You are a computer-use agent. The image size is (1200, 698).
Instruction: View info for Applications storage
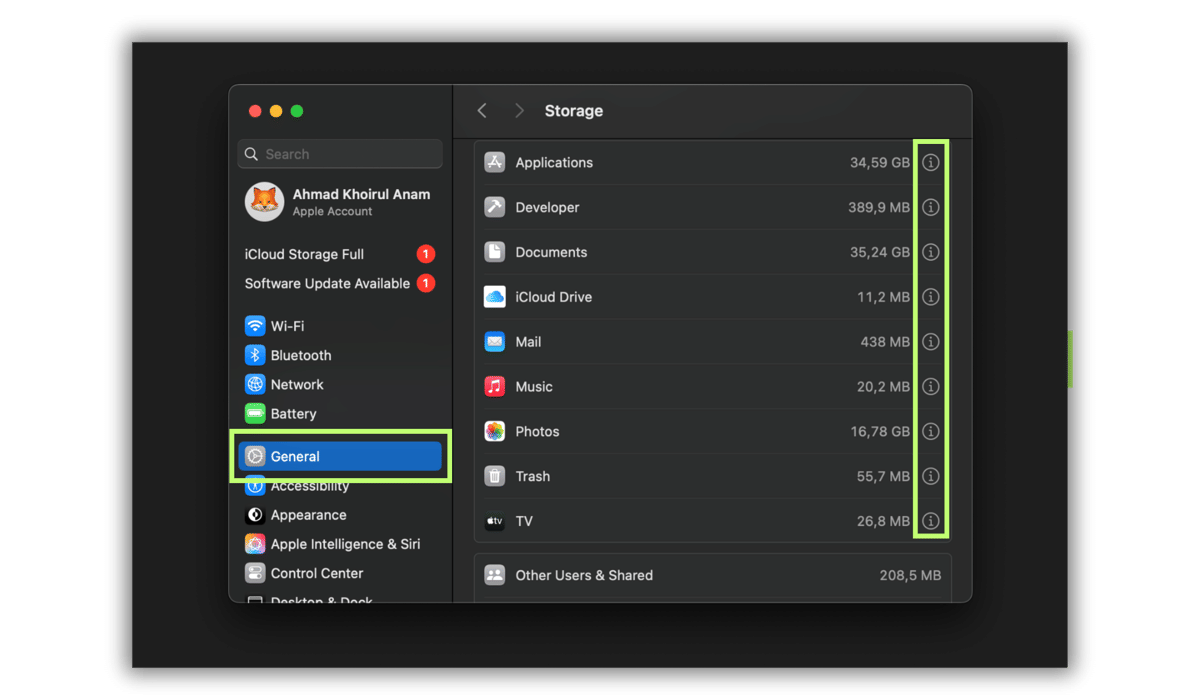coord(930,161)
